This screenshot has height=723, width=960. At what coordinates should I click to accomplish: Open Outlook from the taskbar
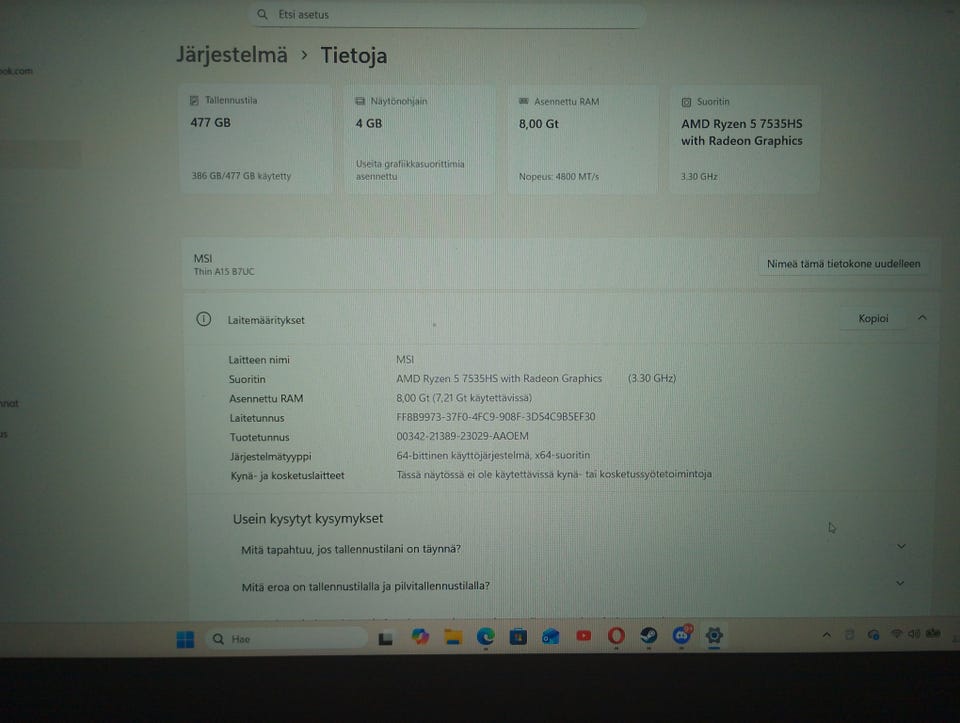pyautogui.click(x=550, y=636)
